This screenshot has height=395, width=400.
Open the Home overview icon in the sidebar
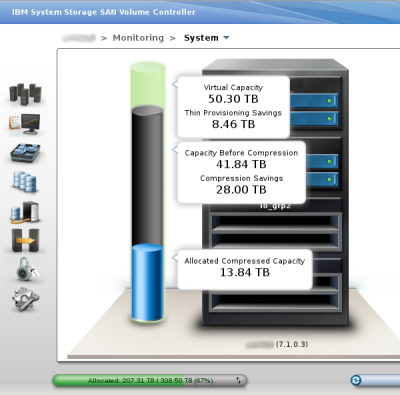point(25,94)
